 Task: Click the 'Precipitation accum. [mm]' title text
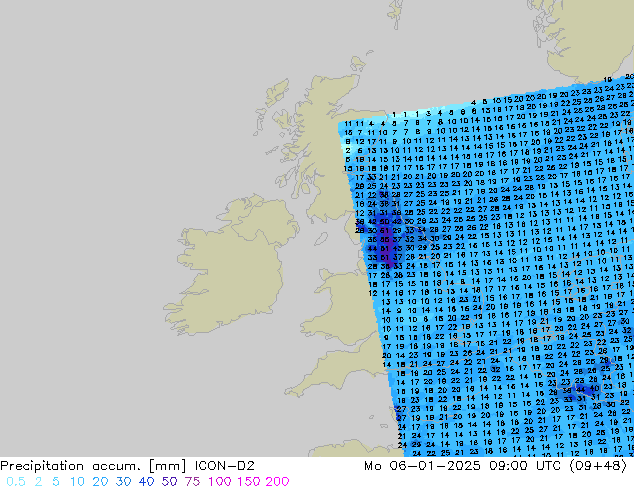tap(93, 466)
